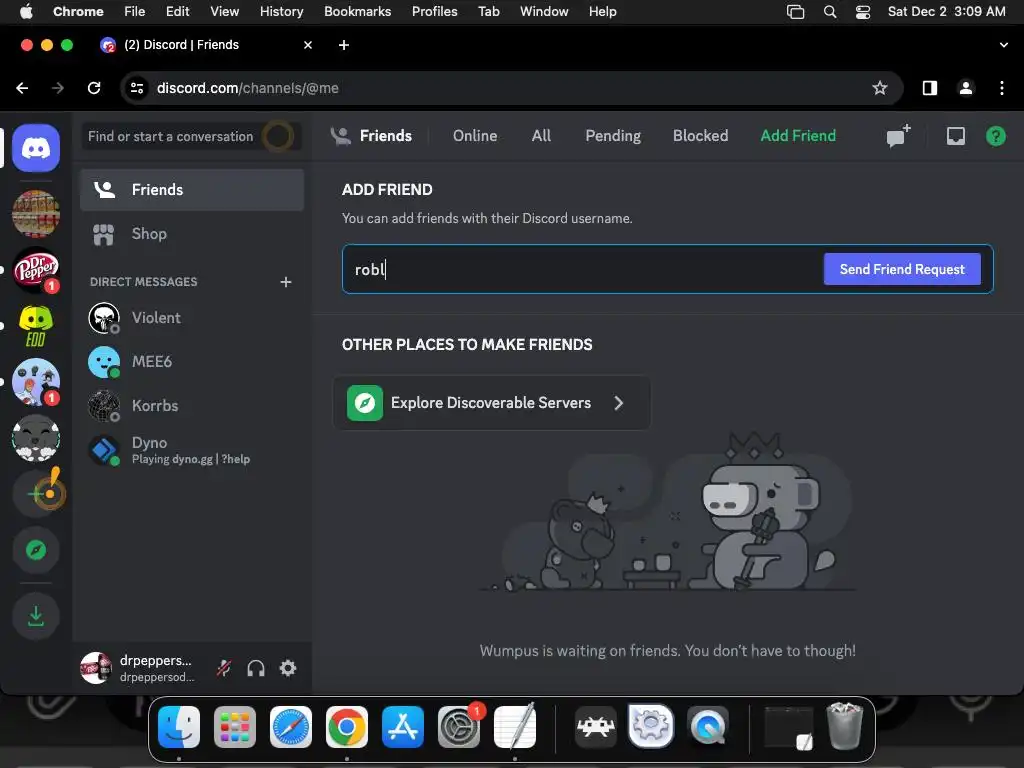Click Send Friend Request button

pos(902,269)
